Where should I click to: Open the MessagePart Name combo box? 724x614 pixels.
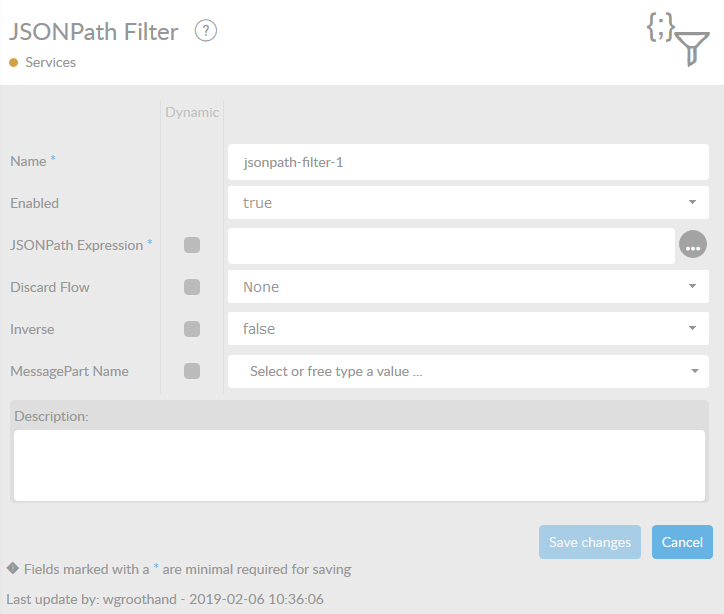(x=468, y=371)
